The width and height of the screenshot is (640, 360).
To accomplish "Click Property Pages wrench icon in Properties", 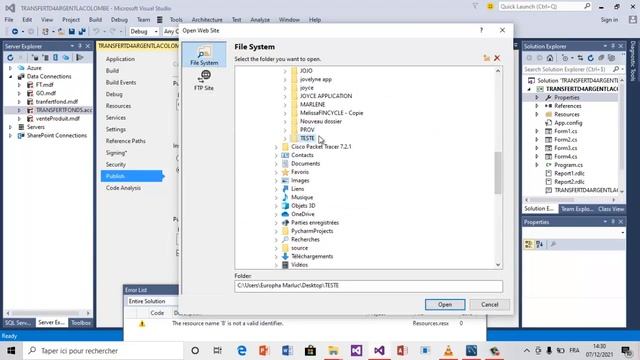I will coord(553,244).
